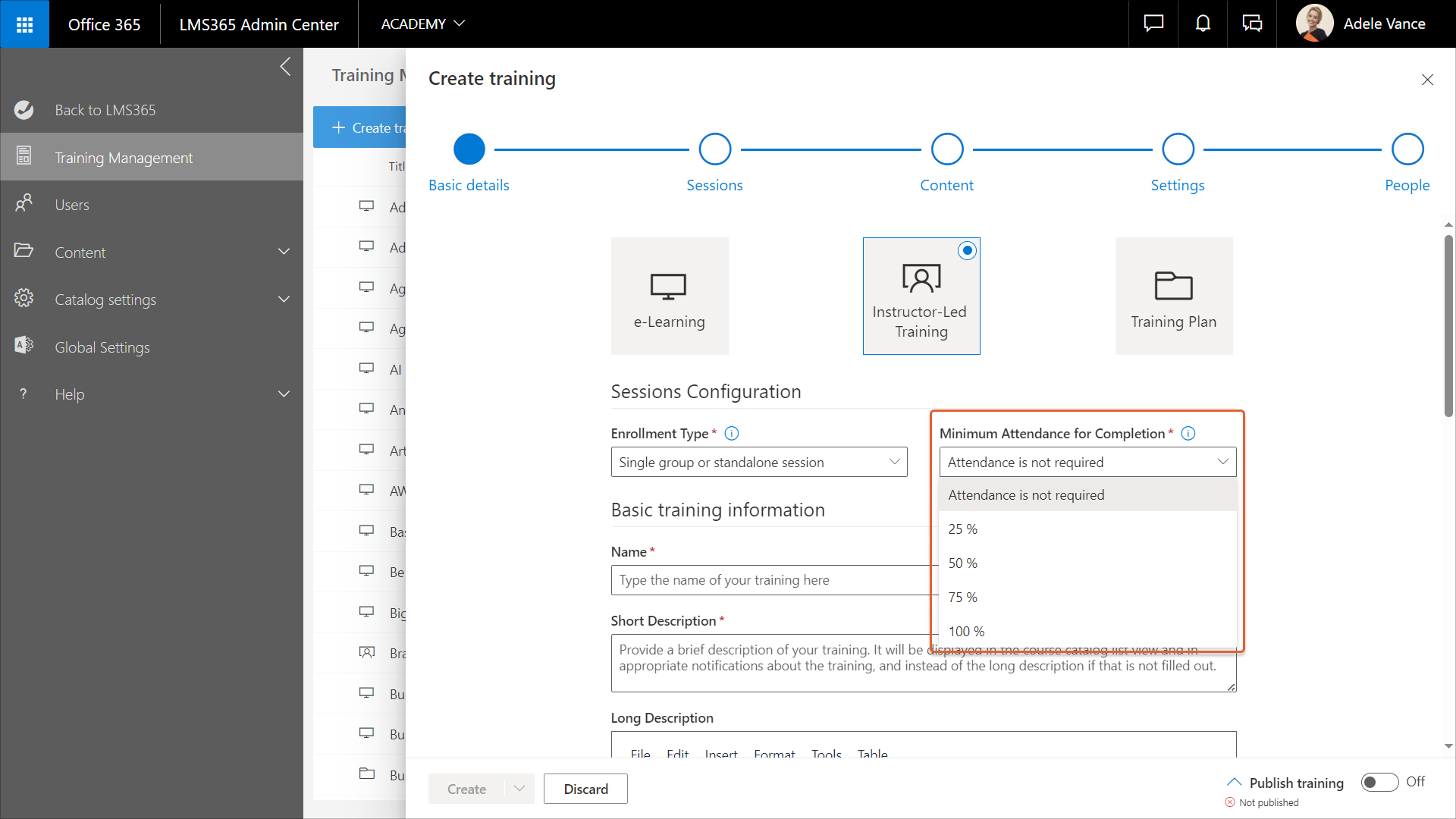Go to the Sessions step

(714, 149)
